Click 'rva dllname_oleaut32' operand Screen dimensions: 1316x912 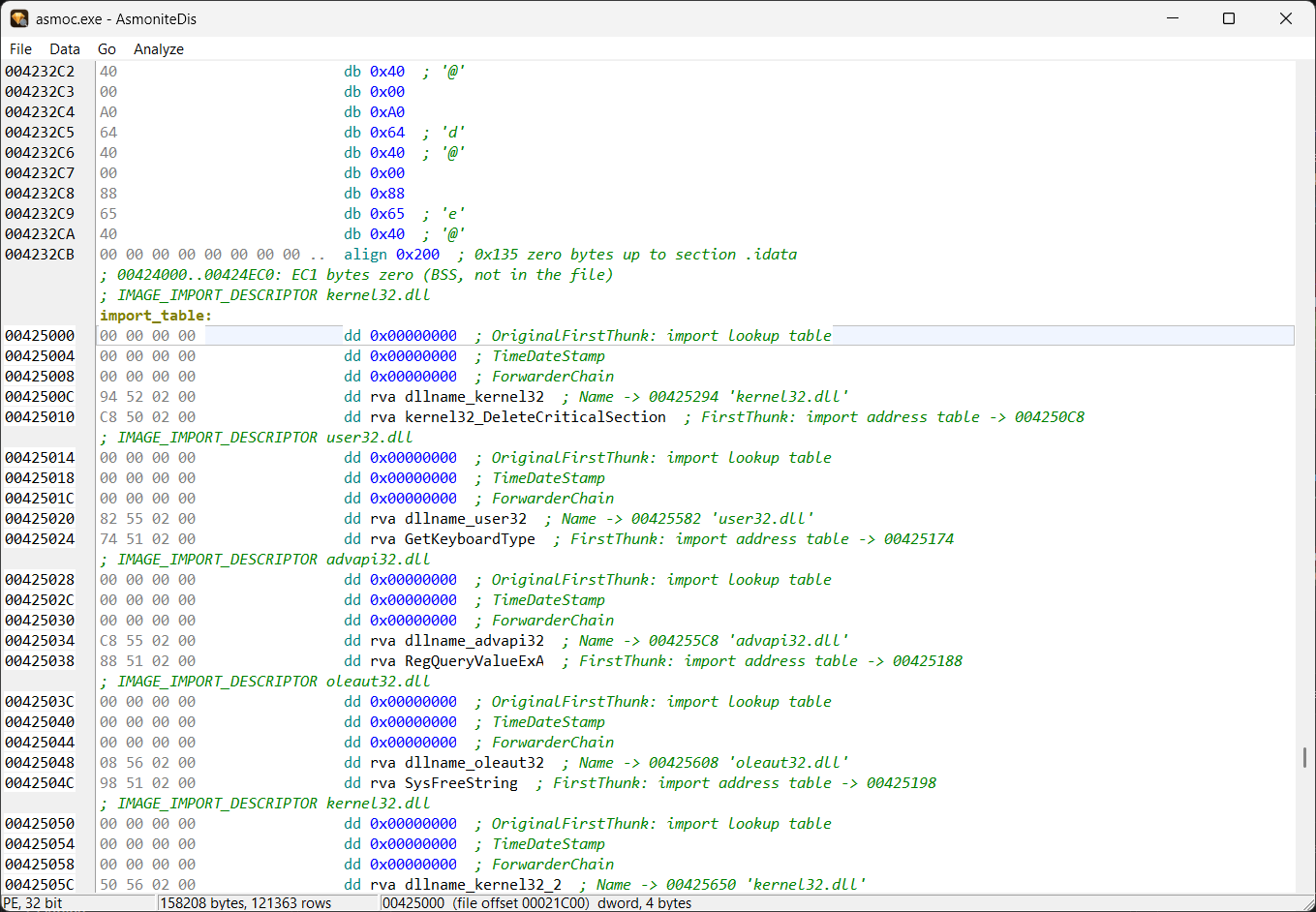click(x=457, y=763)
